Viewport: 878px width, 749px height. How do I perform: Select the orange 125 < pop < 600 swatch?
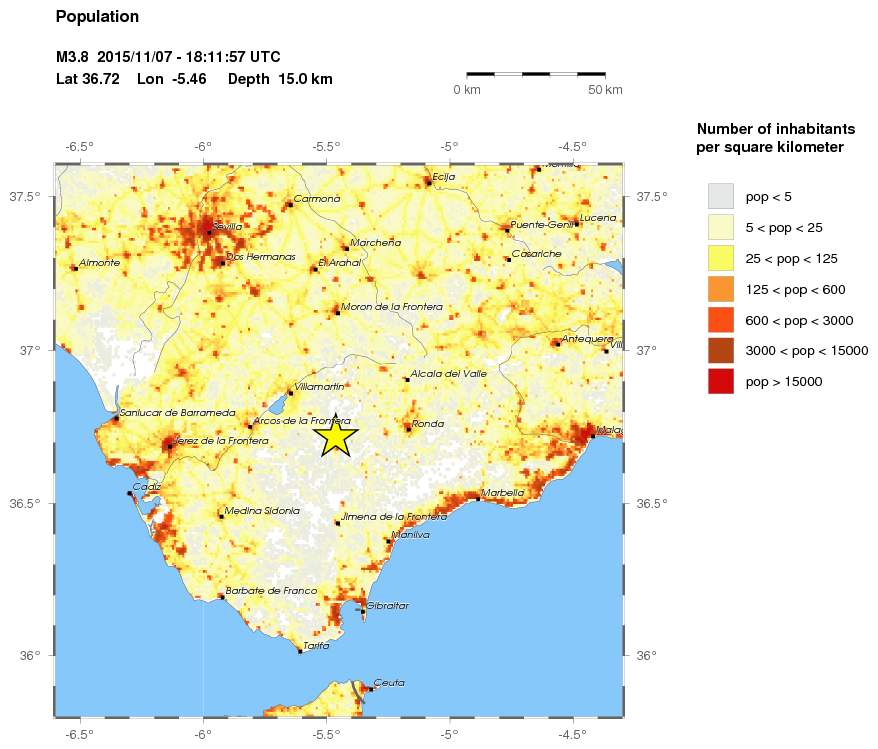point(721,289)
